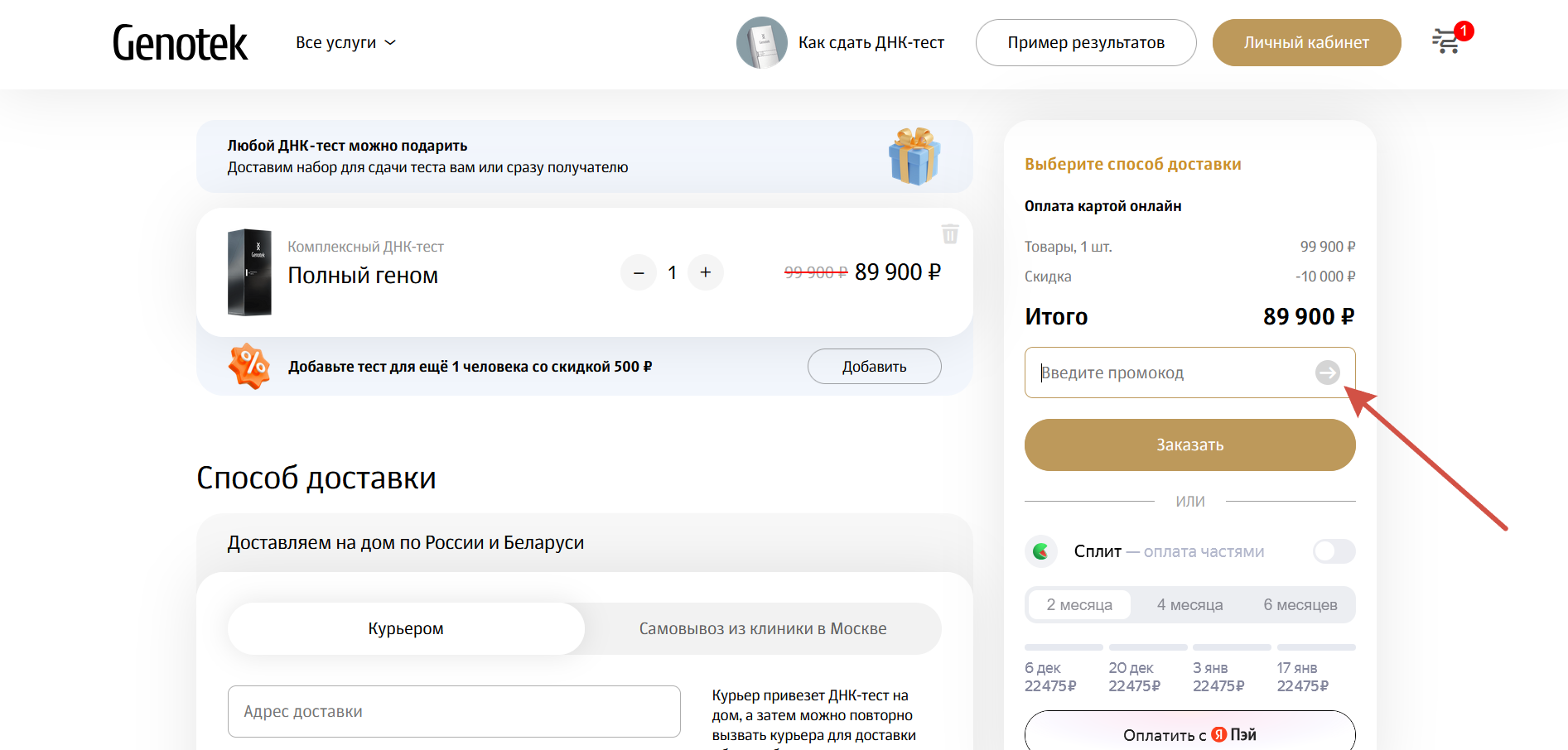Click Добавить to add another test
The height and width of the screenshot is (750, 1568).
pos(874,366)
